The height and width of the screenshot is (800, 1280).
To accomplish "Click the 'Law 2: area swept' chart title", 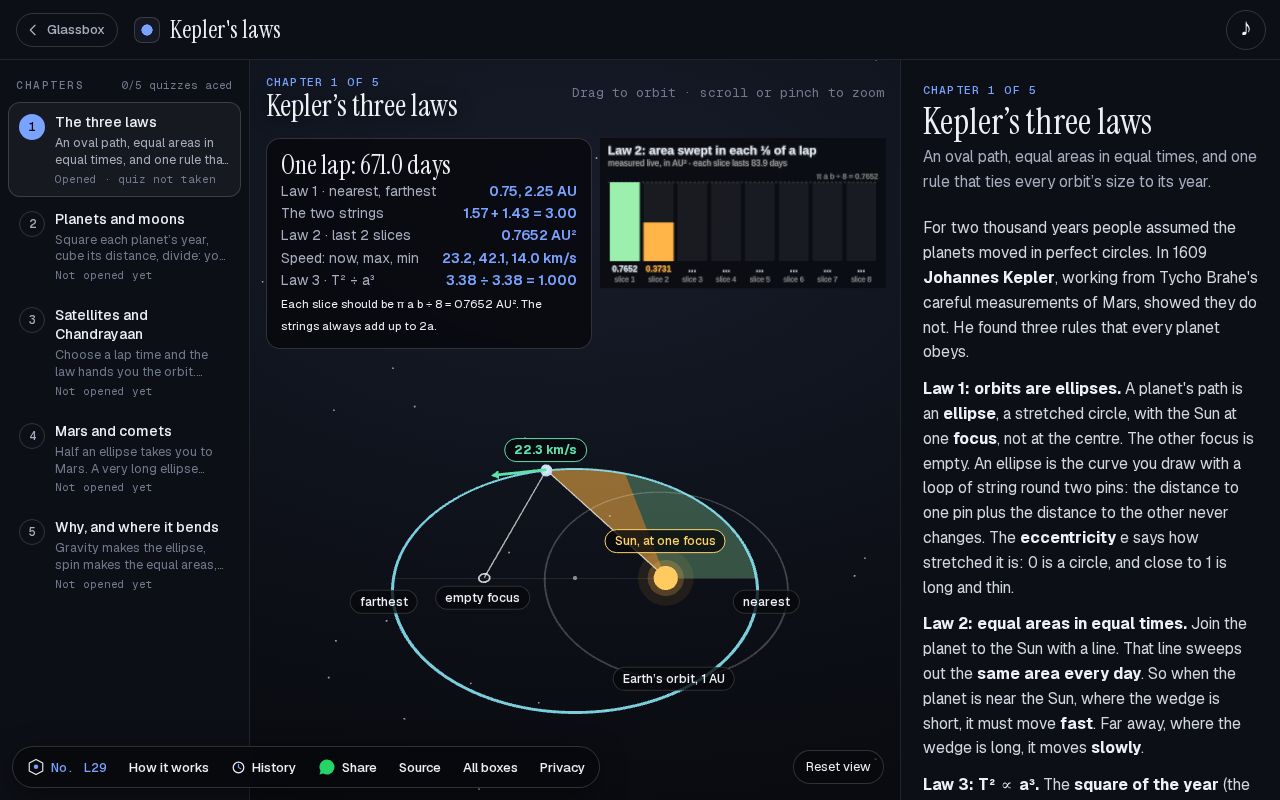I will coord(712,151).
